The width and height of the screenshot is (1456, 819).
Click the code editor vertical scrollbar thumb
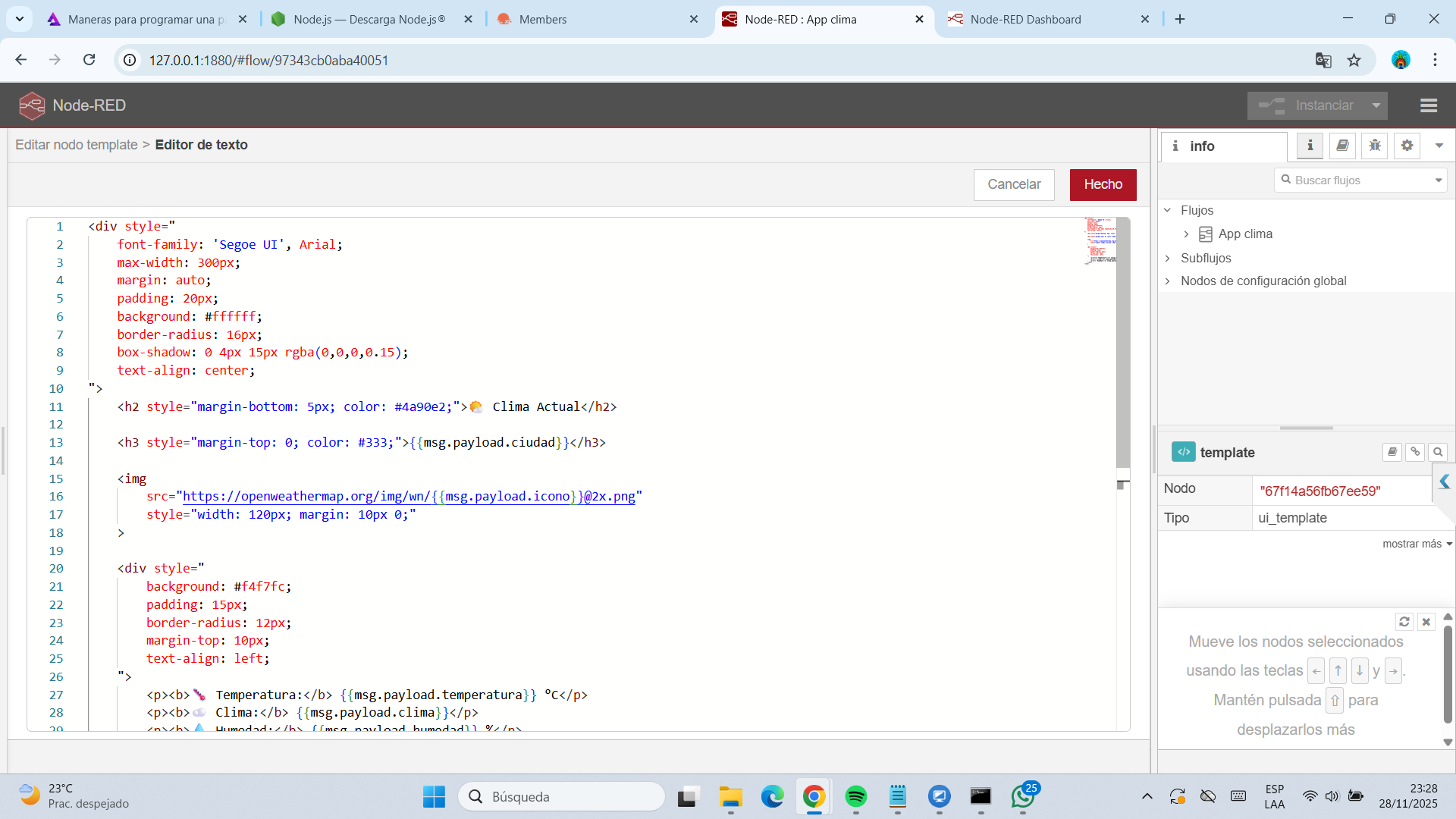click(1123, 343)
